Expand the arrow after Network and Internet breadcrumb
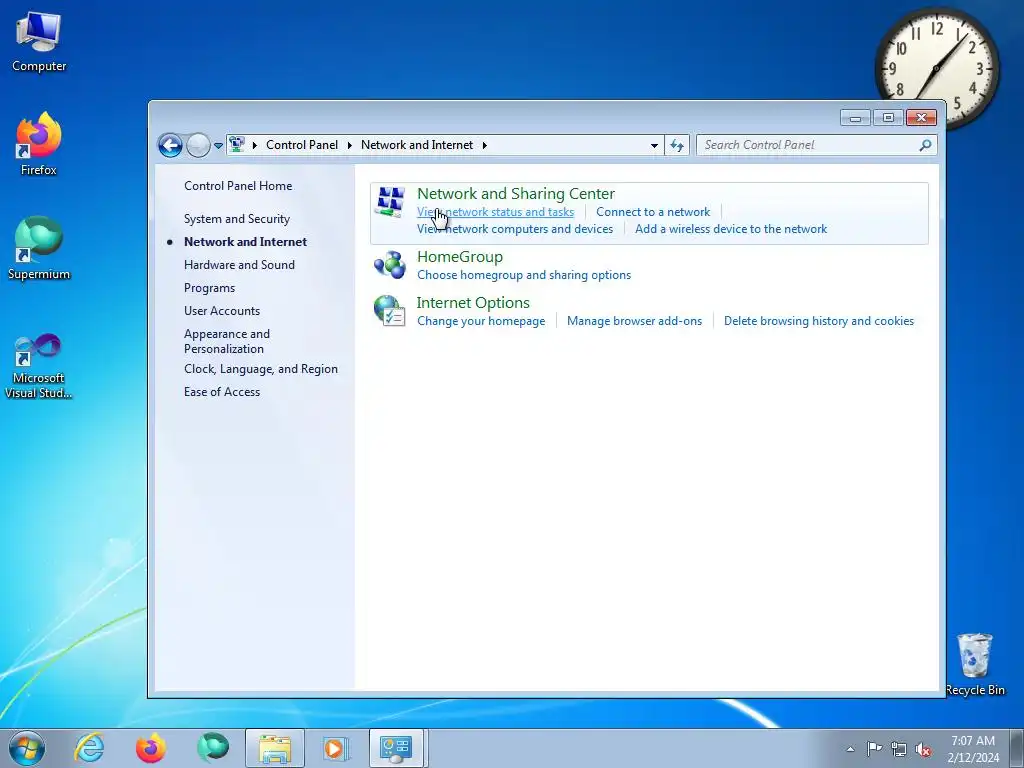Screen dimensions: 1024x768 [485, 145]
